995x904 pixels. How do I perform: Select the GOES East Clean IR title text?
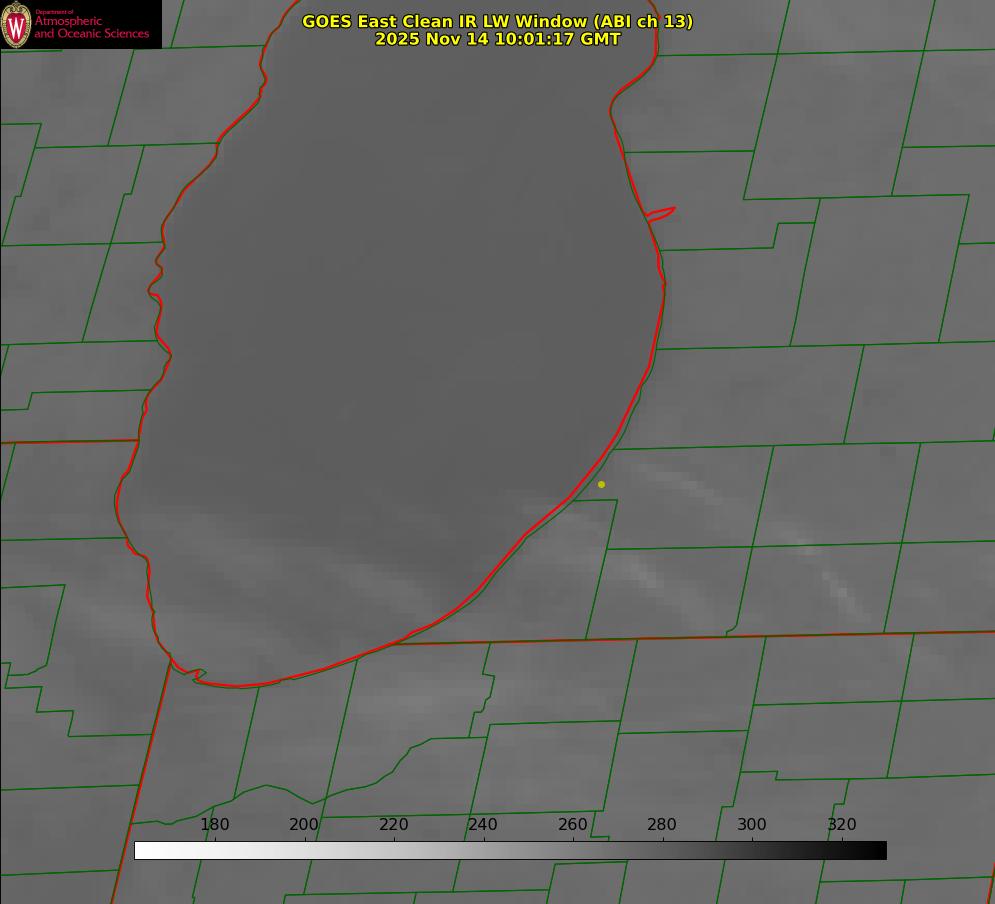tap(497, 21)
